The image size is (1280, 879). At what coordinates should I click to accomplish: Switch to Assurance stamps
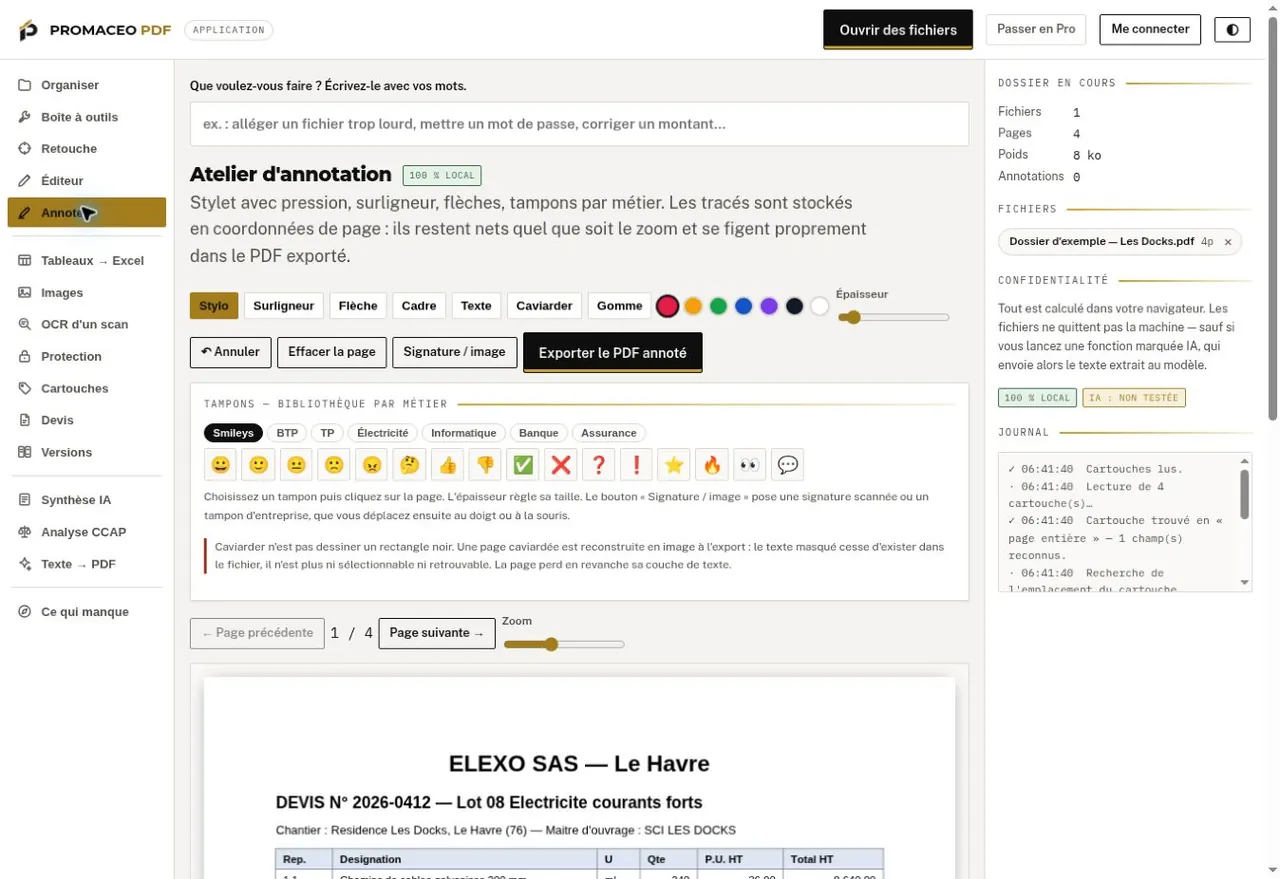(x=609, y=433)
